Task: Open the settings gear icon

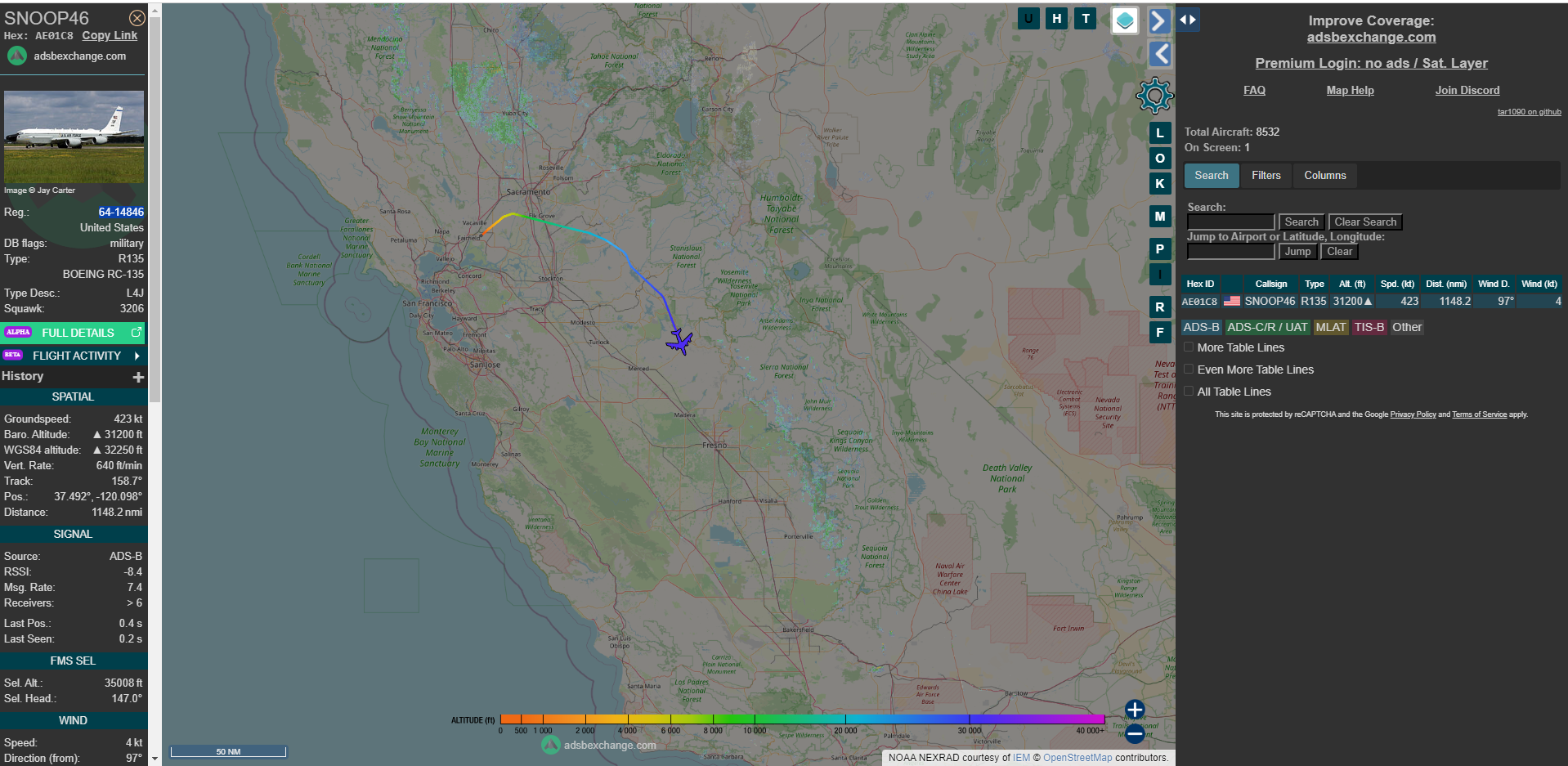Action: (x=1154, y=96)
